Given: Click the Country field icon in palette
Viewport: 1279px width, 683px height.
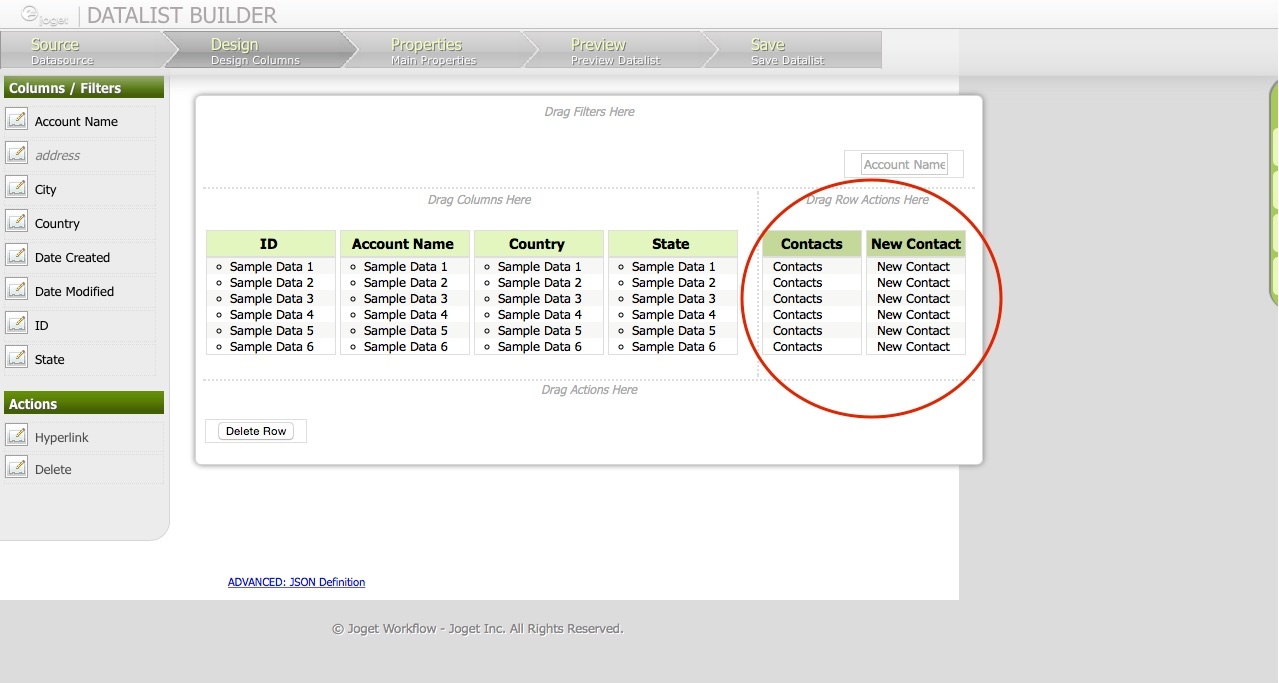Looking at the screenshot, I should click(17, 223).
